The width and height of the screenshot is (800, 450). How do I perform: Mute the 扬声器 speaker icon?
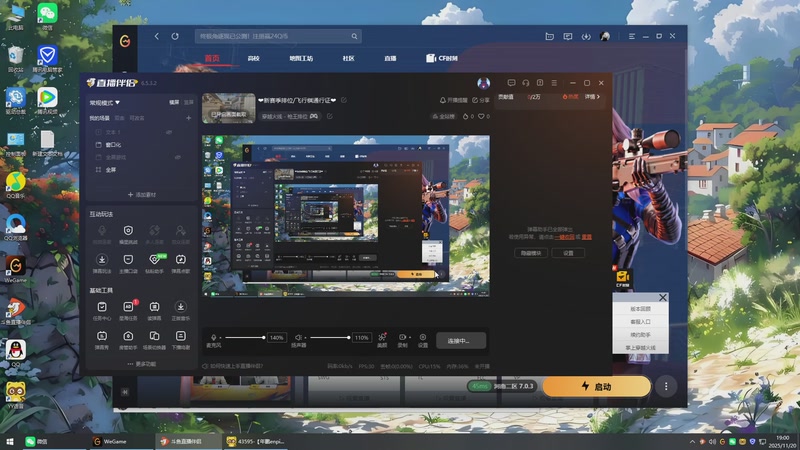298,337
